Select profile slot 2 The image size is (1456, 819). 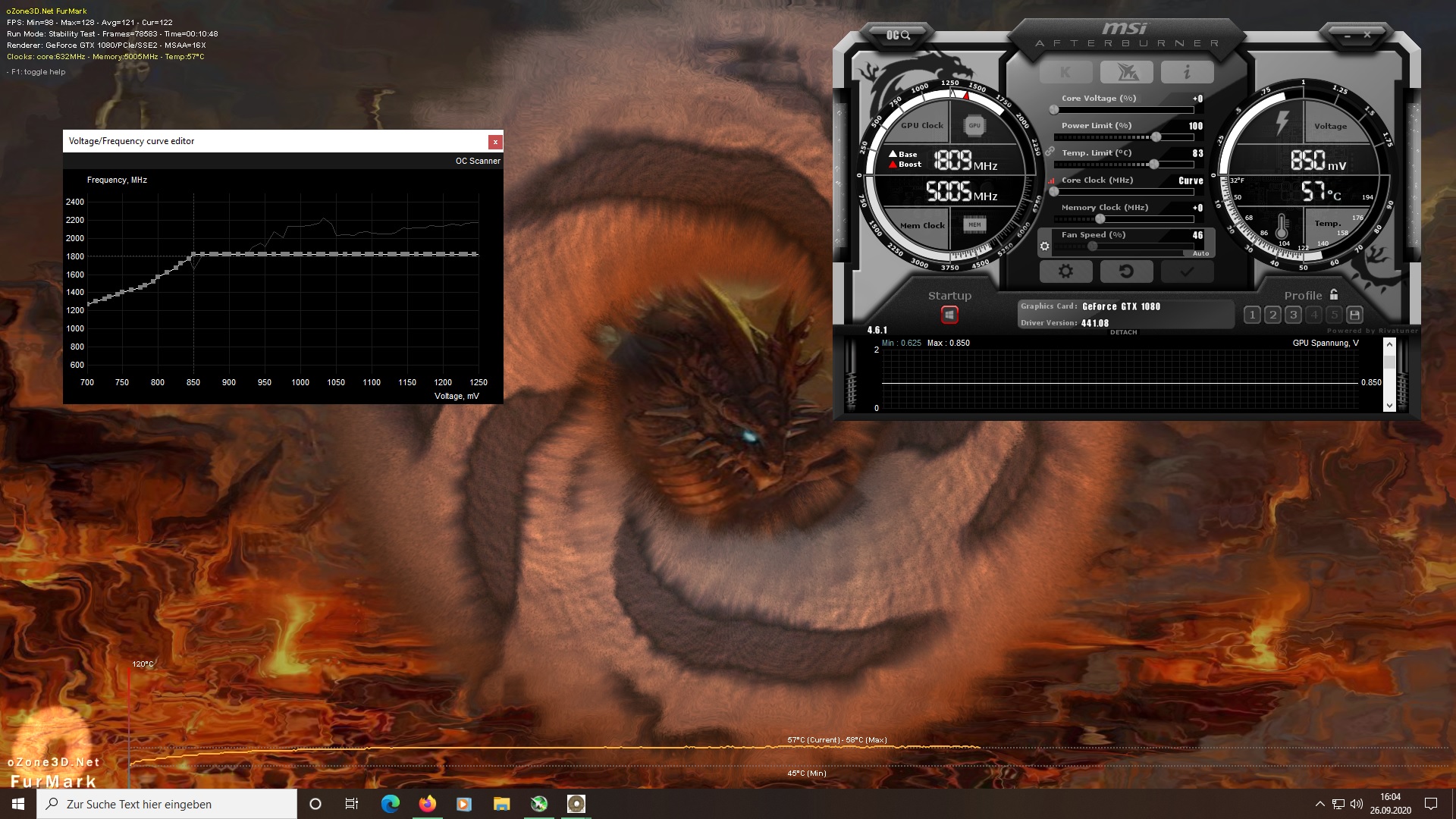pyautogui.click(x=1273, y=315)
